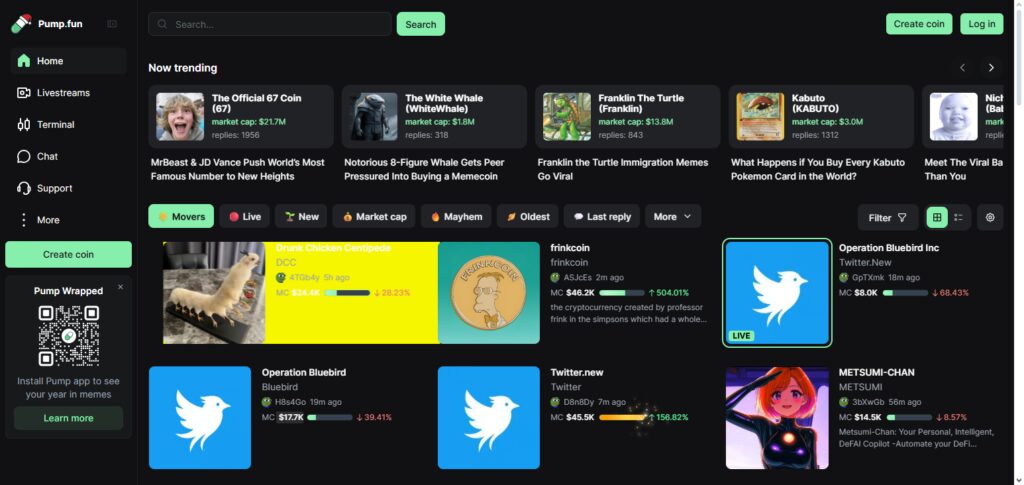
Task: Open the Kabuto trending card
Action: coord(821,117)
